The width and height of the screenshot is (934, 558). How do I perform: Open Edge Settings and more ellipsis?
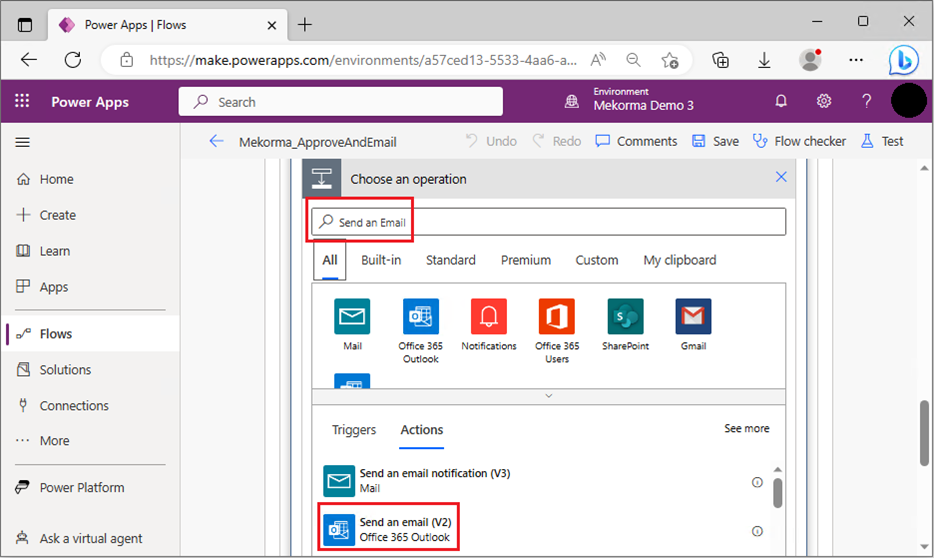click(x=856, y=60)
